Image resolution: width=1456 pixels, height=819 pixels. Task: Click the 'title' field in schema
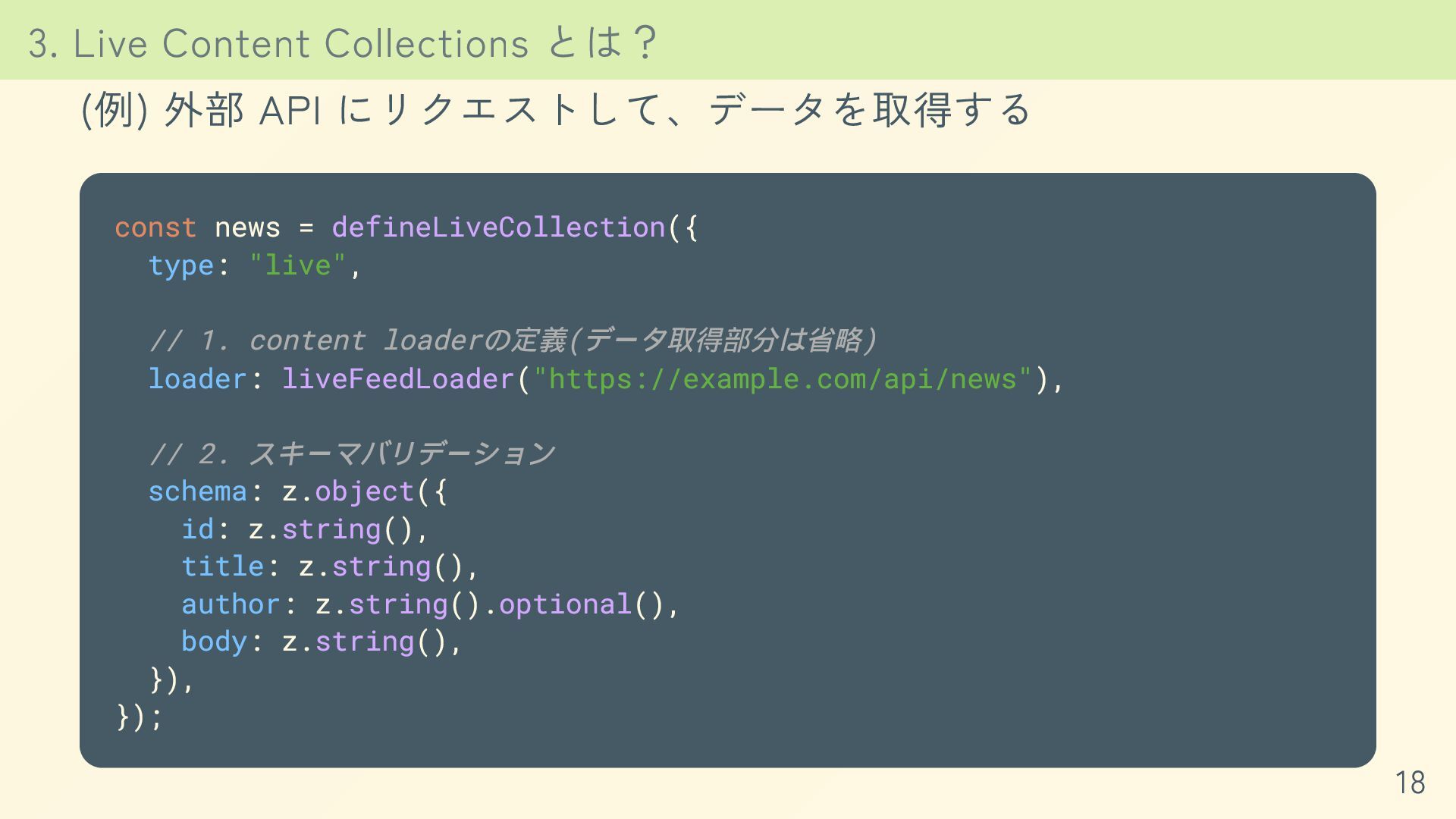pyautogui.click(x=223, y=566)
